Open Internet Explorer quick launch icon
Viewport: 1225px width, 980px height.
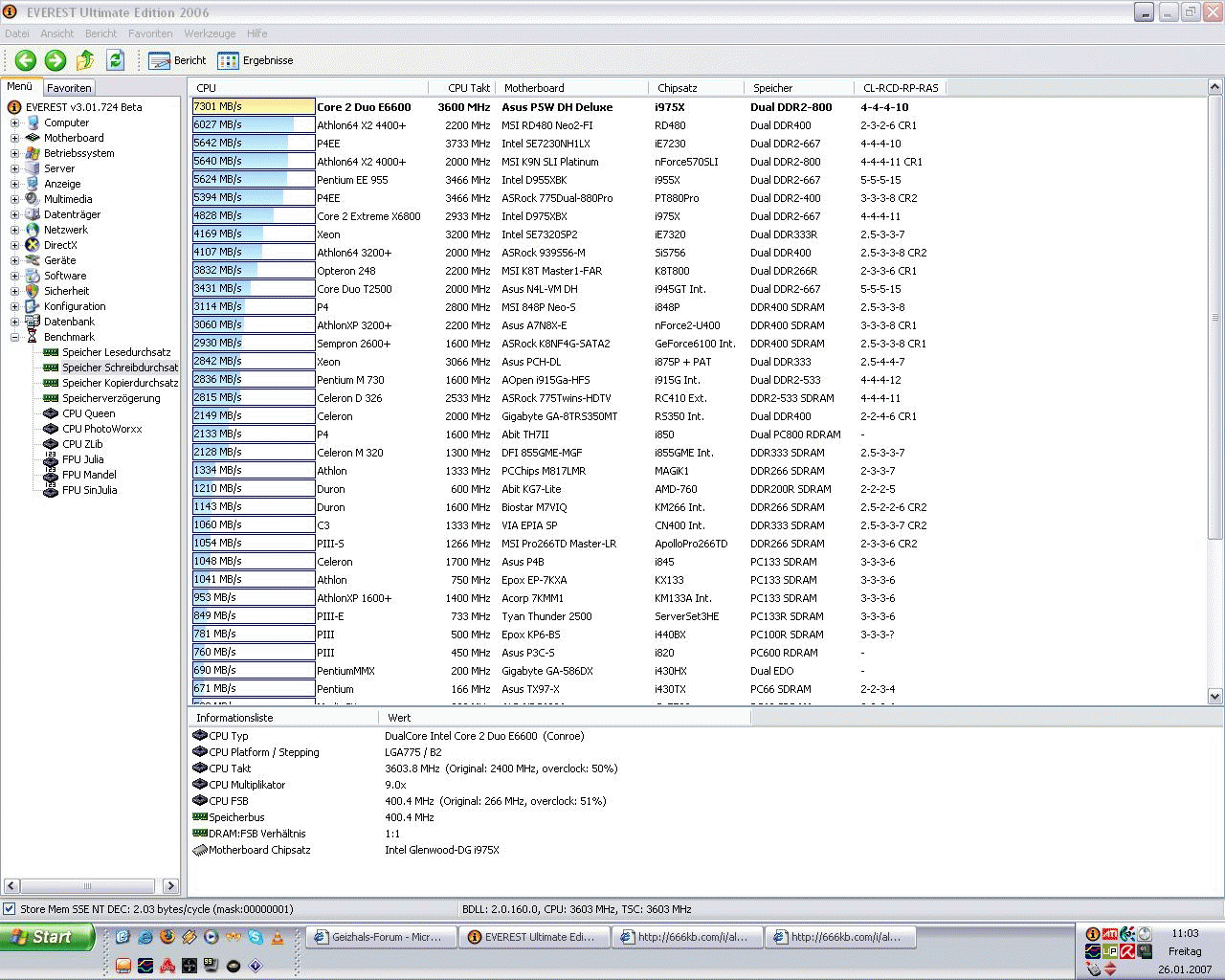coord(145,937)
